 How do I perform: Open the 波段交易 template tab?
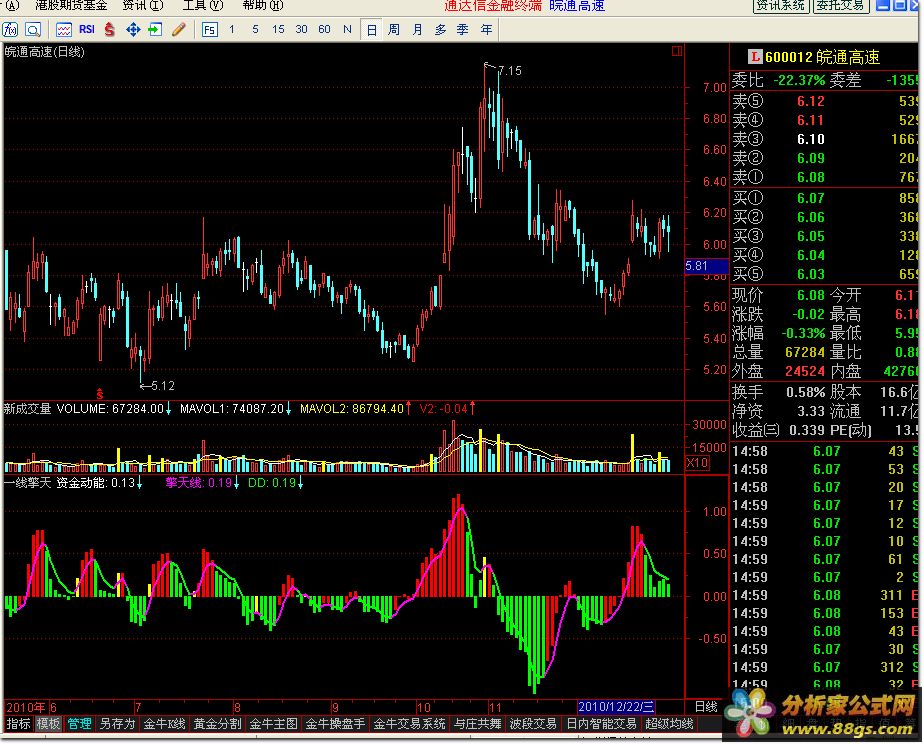coord(533,723)
